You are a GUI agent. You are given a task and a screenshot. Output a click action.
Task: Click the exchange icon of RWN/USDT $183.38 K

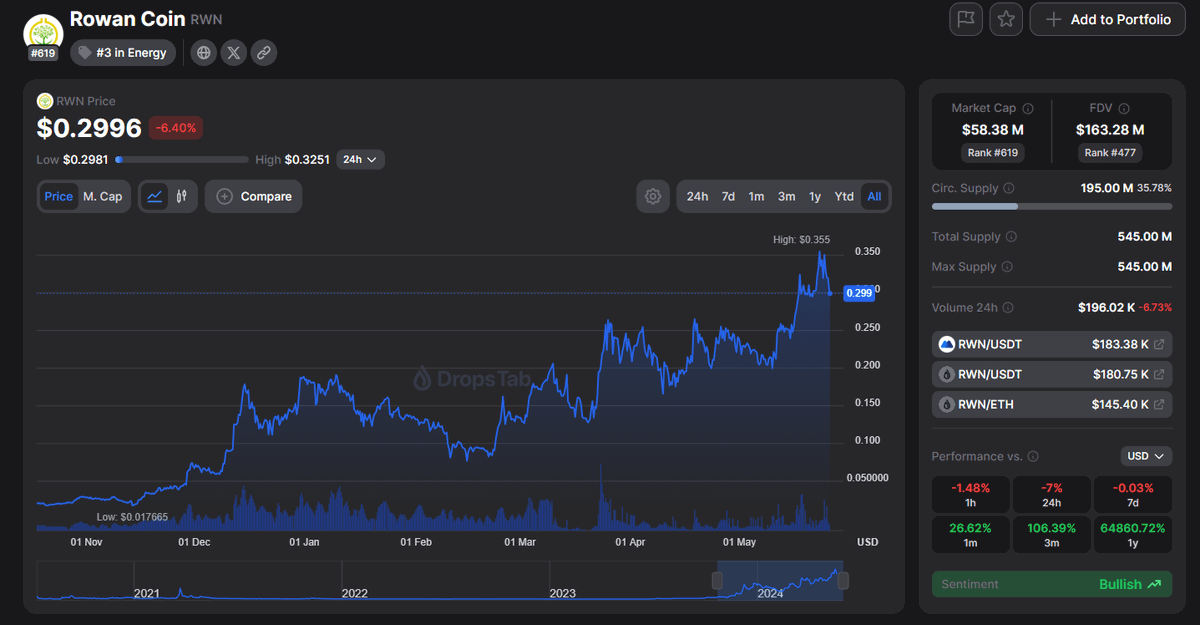[x=947, y=345]
